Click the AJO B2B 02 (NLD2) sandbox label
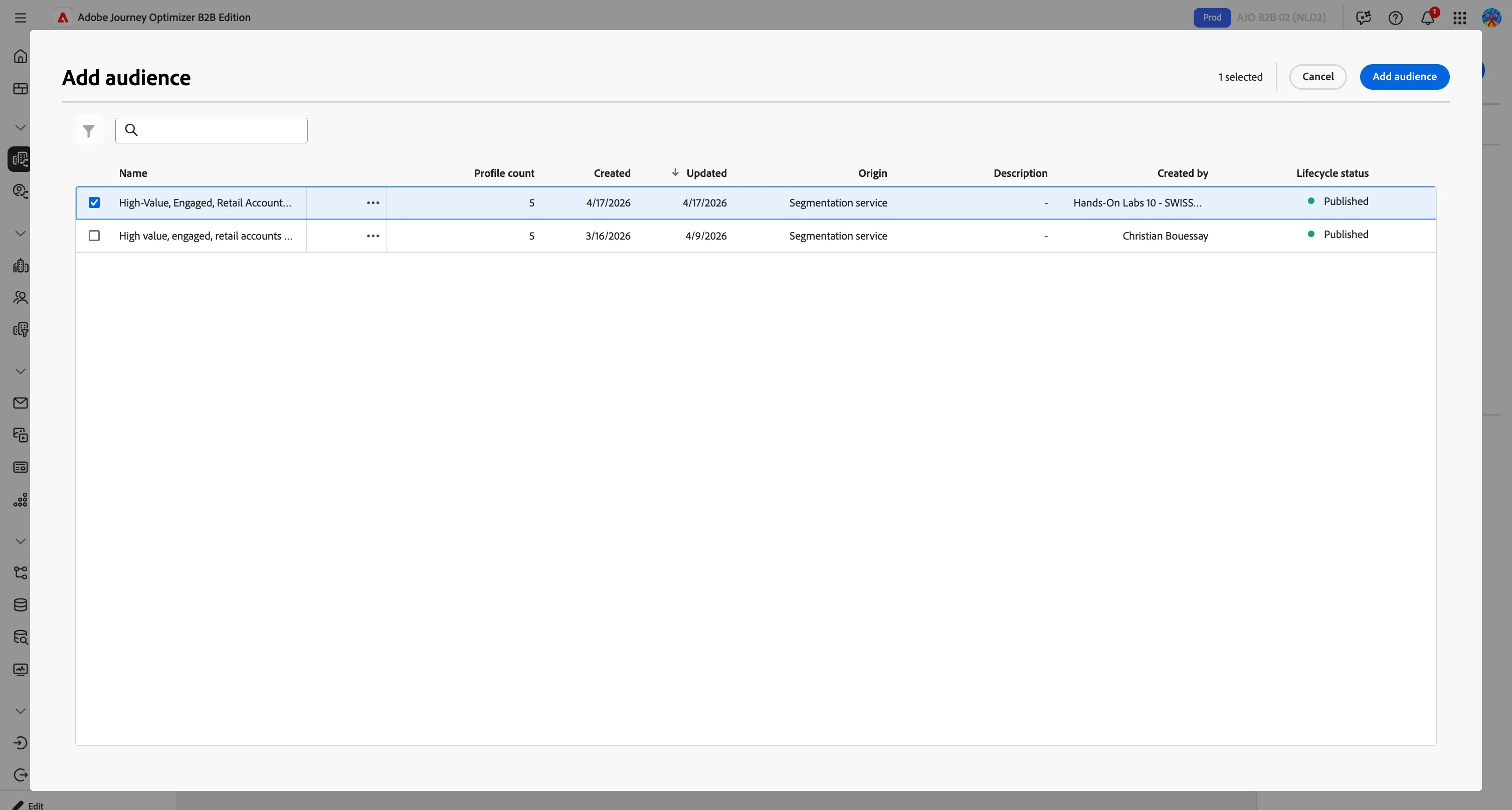The image size is (1512, 810). [1281, 18]
